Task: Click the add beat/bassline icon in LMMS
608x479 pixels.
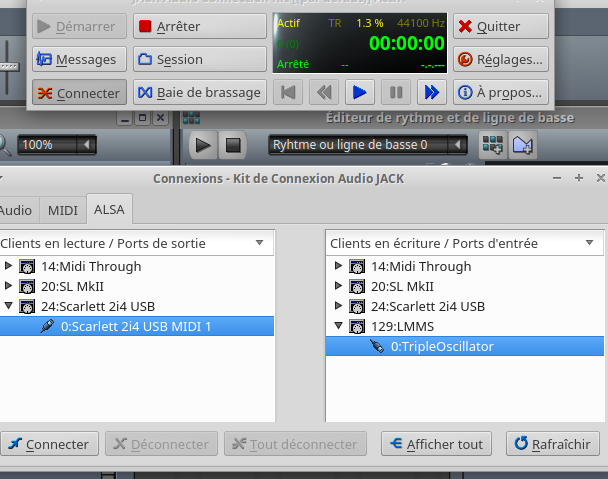Action: click(493, 145)
